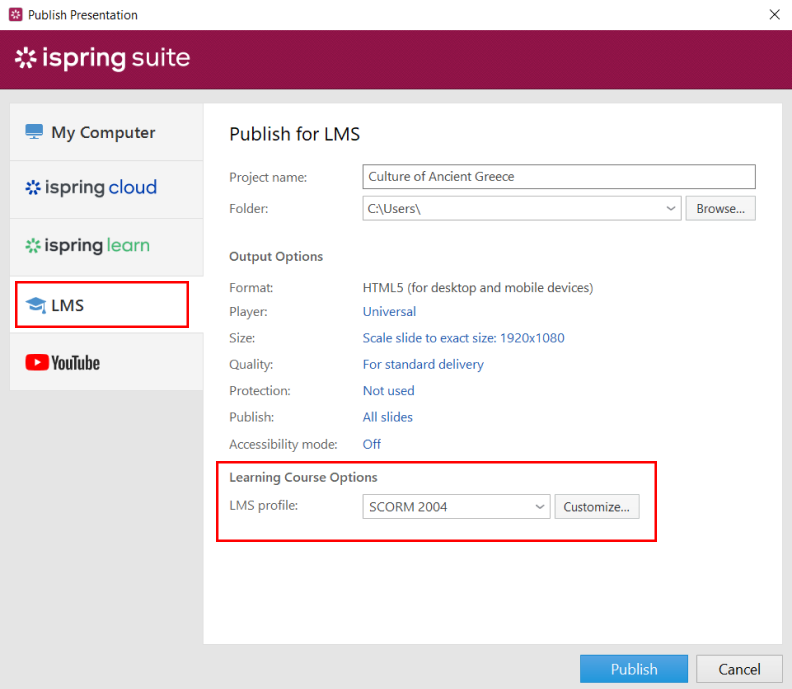Viewport: 792px width, 689px height.
Task: Select the YouTube publishing tab
Action: pyautogui.click(x=107, y=362)
